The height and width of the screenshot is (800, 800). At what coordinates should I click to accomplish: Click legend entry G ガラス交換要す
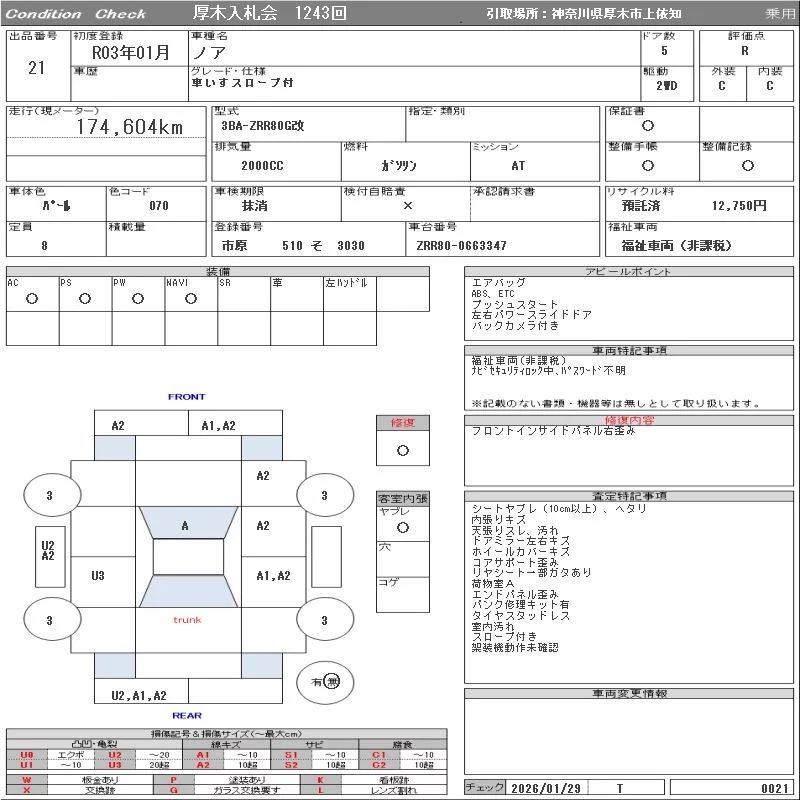(227, 790)
